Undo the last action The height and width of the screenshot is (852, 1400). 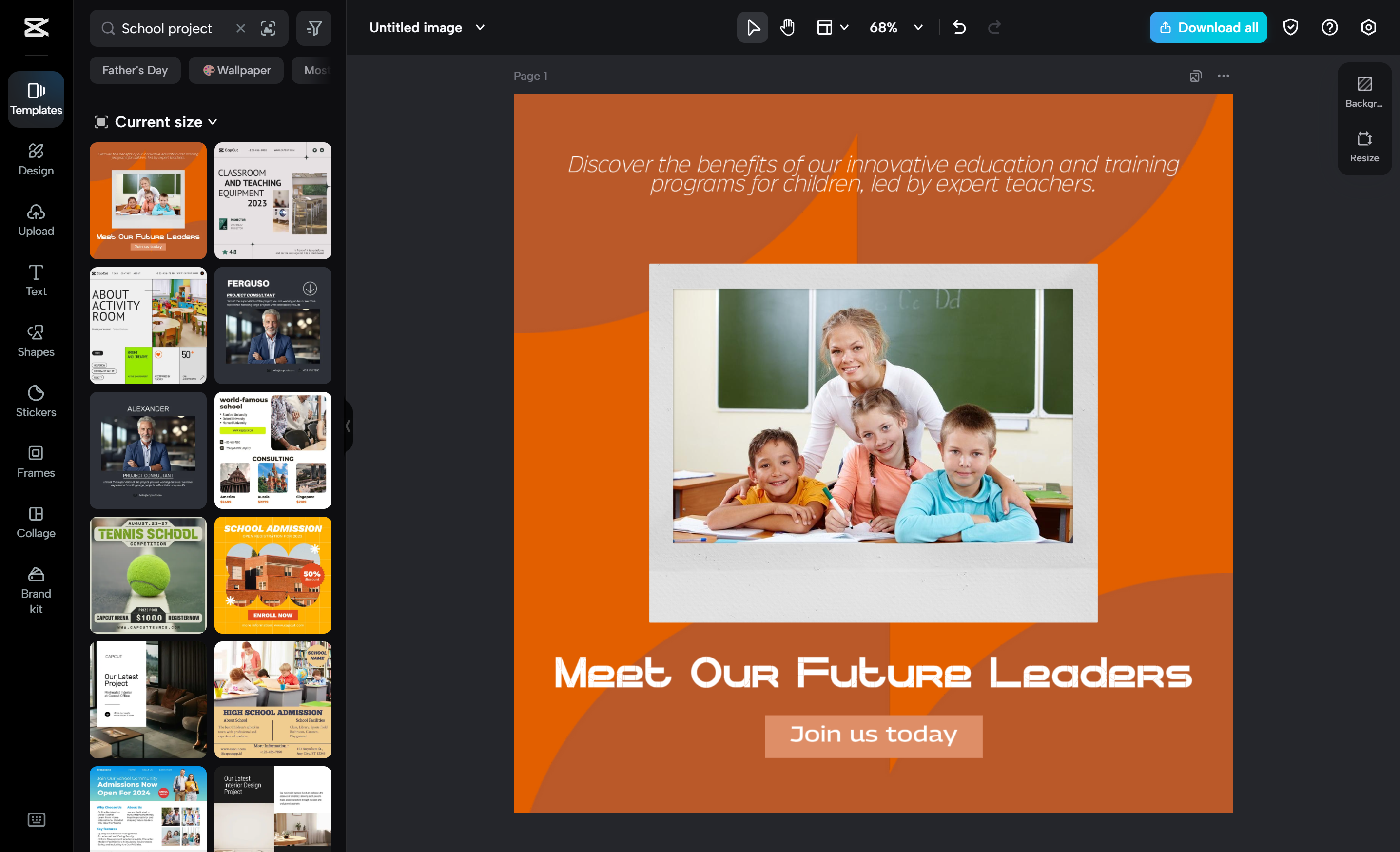[959, 27]
